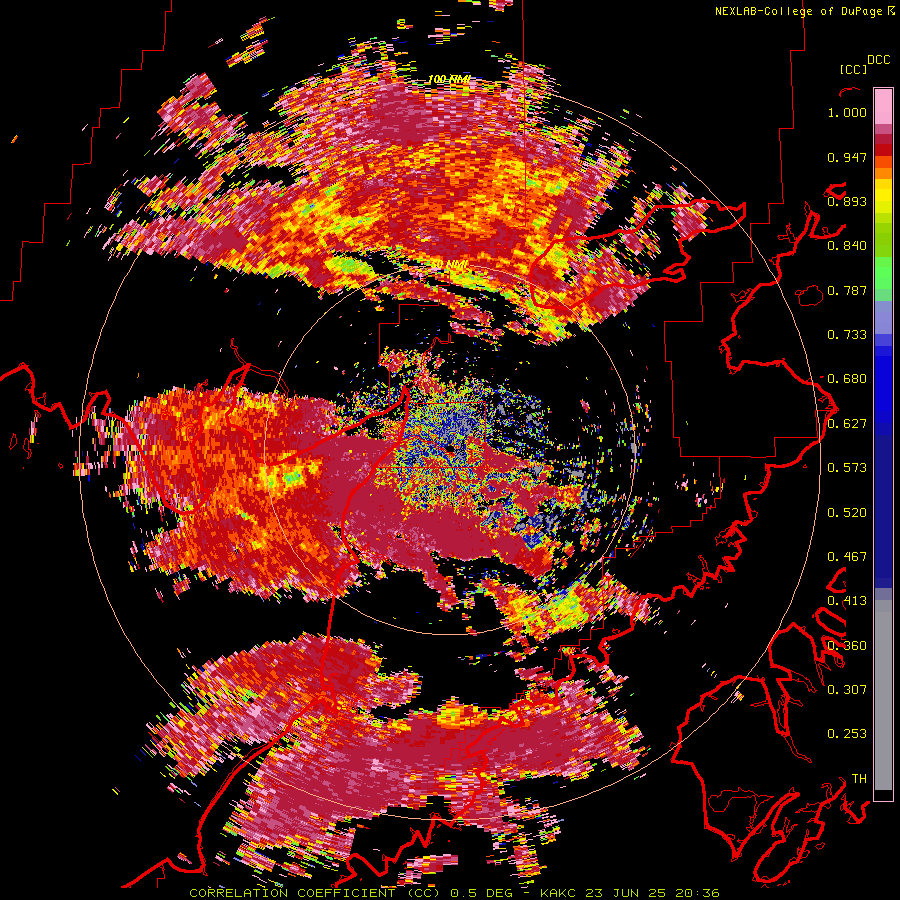
Task: Select the 0.467 legend value
Action: point(847,557)
